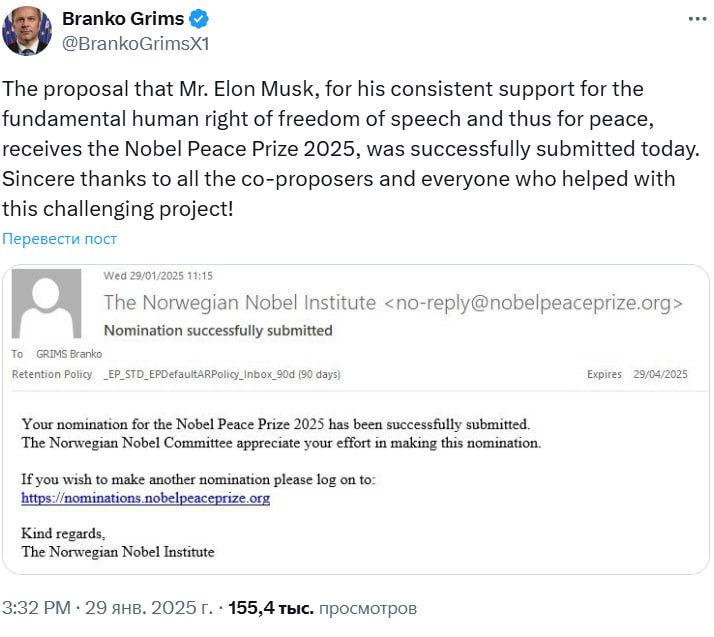Screen dimensions: 714x637
Task: Click the gray sender placeholder avatar in email
Action: (x=46, y=304)
